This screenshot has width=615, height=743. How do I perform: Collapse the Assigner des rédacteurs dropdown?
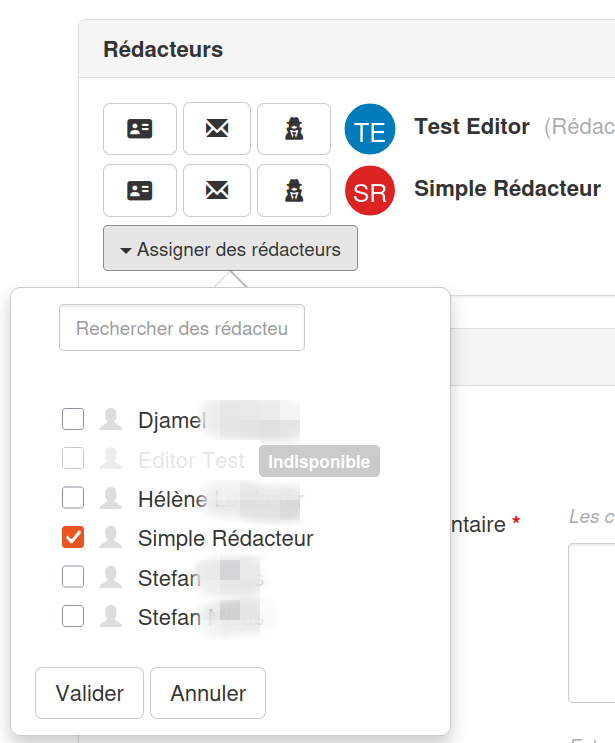(x=230, y=250)
